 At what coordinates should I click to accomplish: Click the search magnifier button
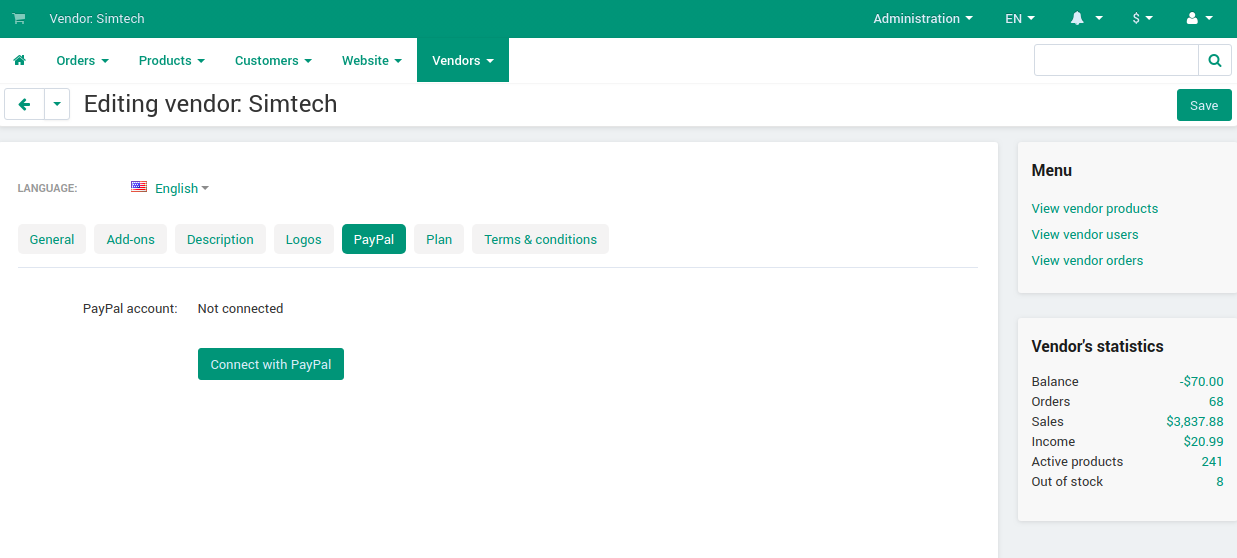click(x=1214, y=60)
